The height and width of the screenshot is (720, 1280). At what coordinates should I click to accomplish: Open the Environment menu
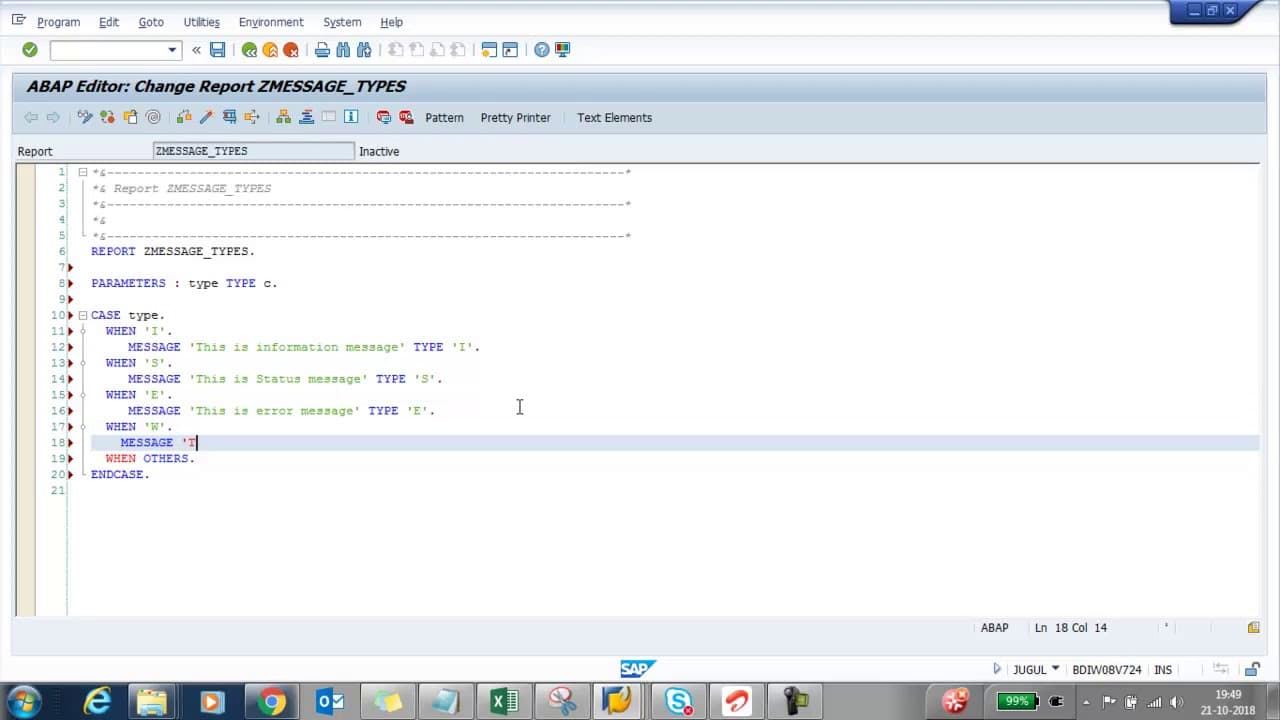point(271,22)
